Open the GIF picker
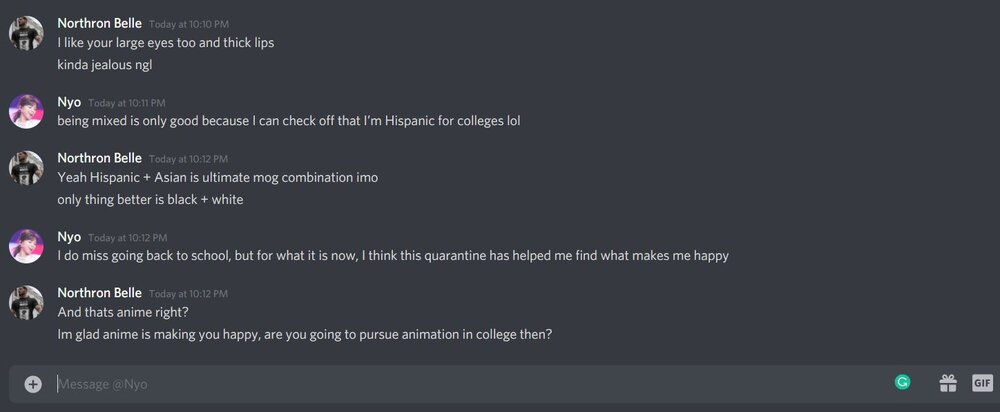Viewport: 1000px width, 412px height. [x=982, y=383]
